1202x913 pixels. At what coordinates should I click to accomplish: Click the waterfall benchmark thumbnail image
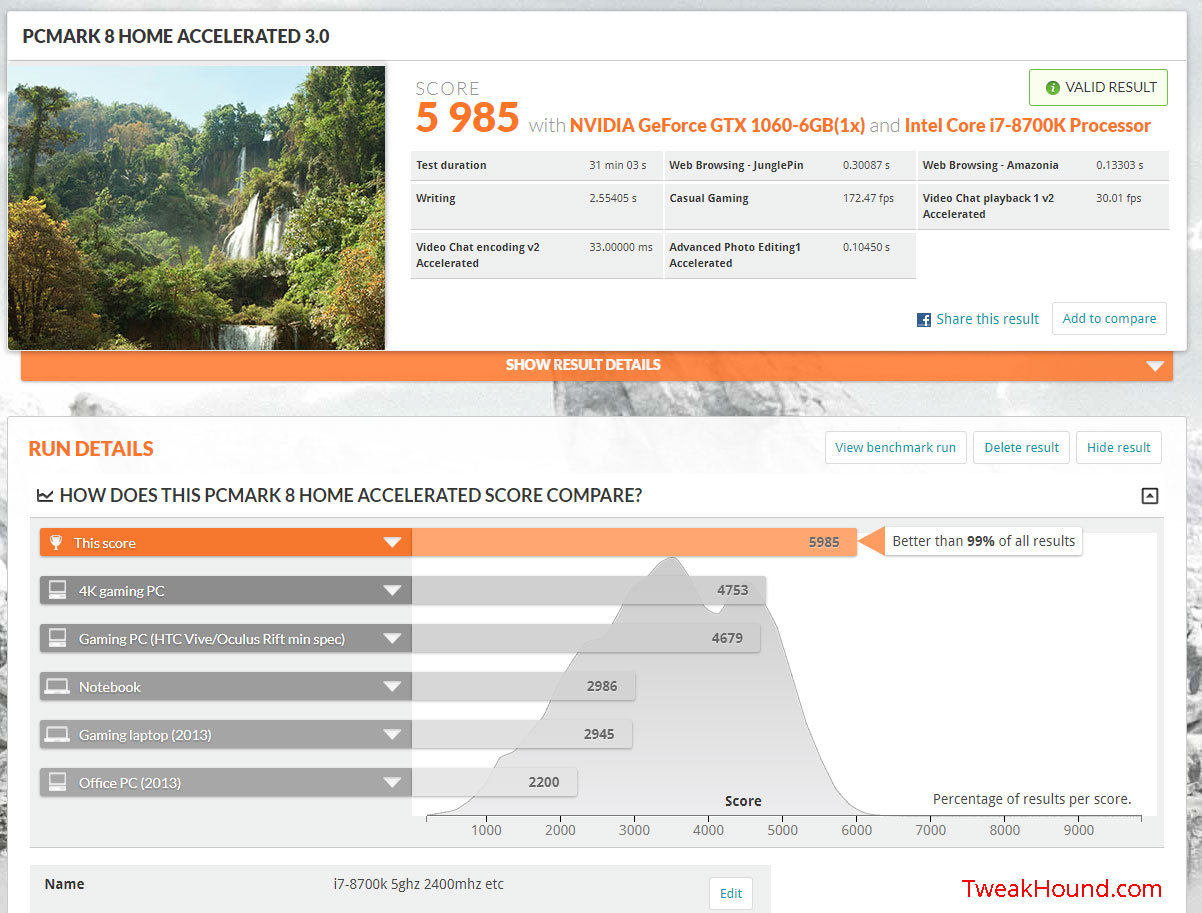(197, 208)
